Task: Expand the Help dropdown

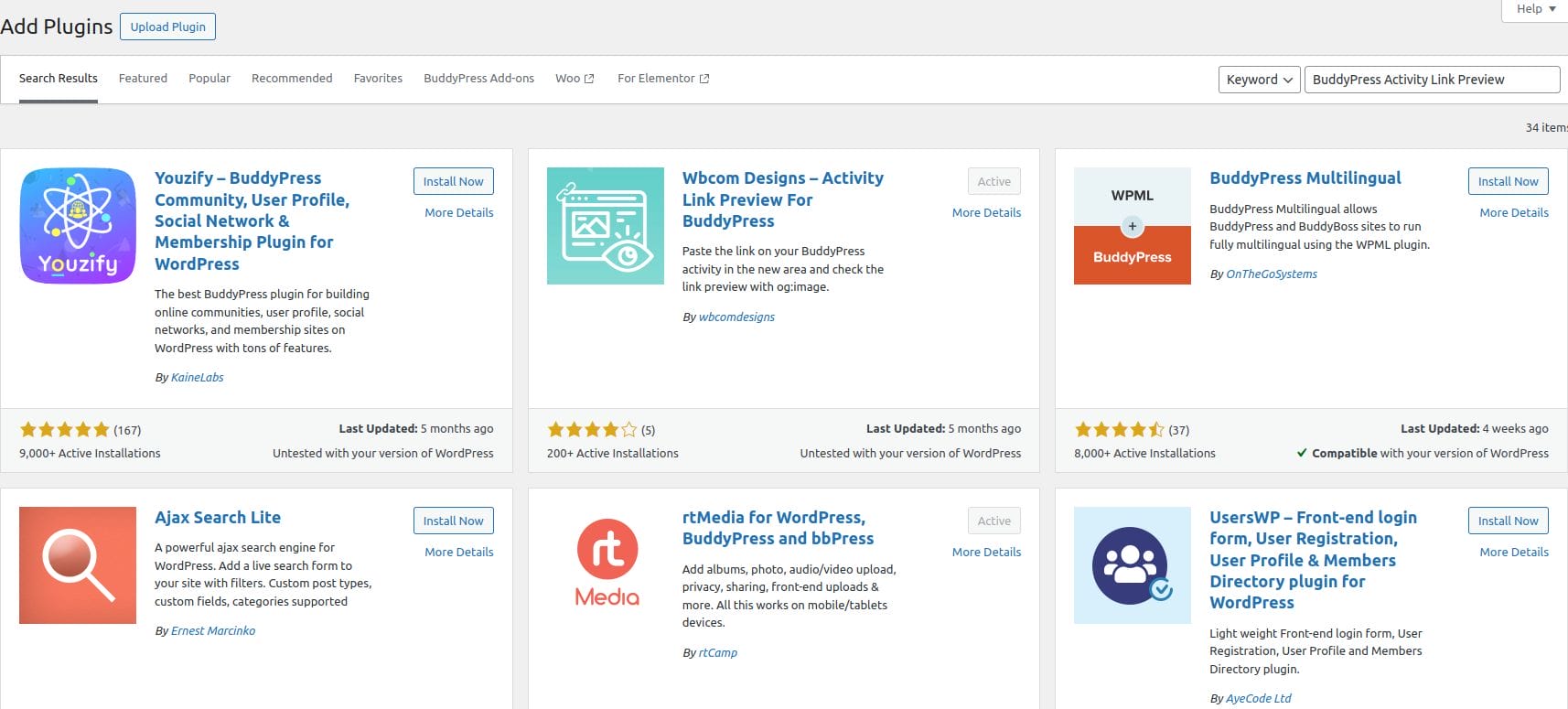Action: click(x=1535, y=9)
